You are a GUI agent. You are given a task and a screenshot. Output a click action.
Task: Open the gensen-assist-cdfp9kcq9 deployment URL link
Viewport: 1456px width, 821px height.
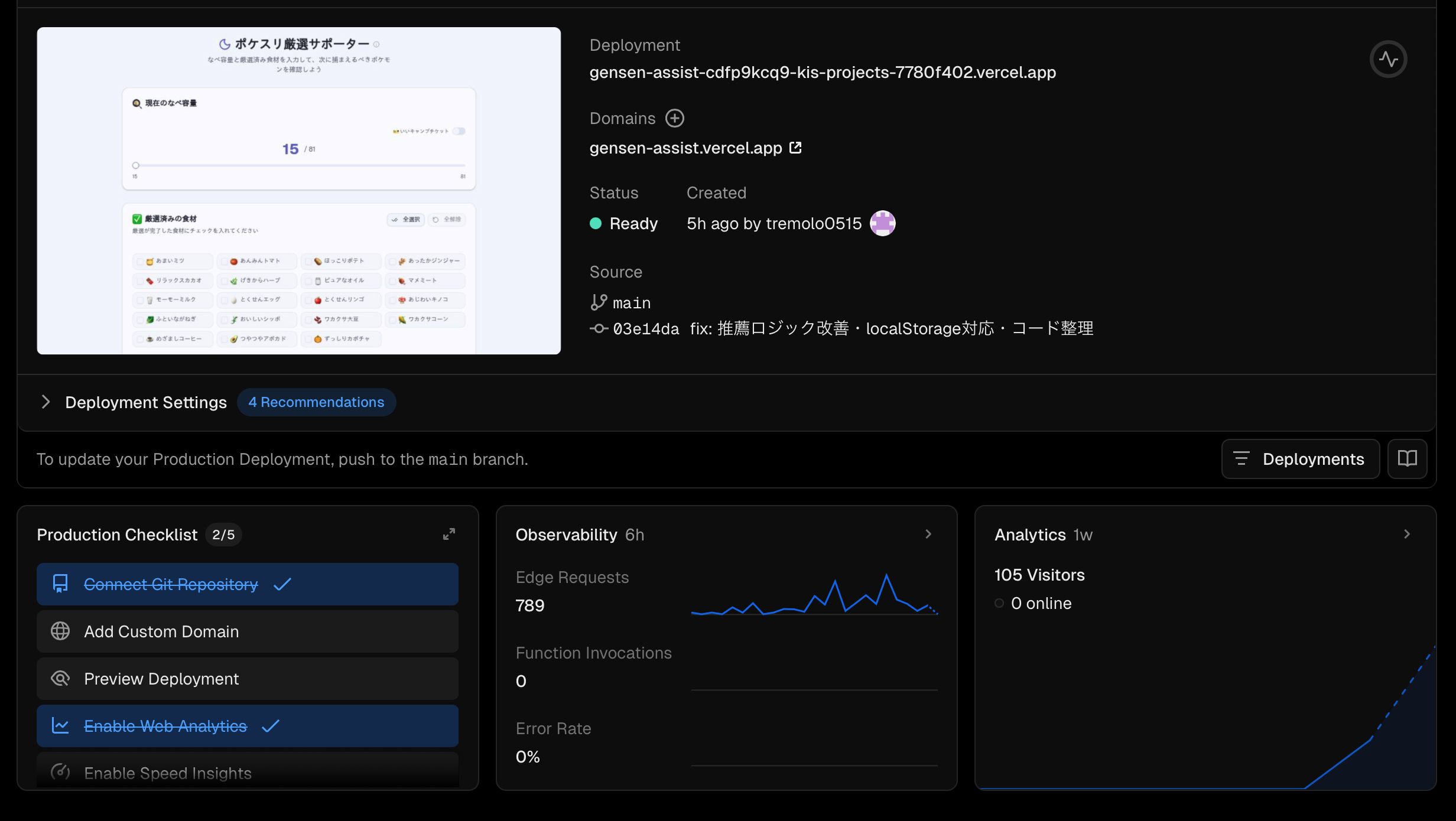click(x=822, y=72)
